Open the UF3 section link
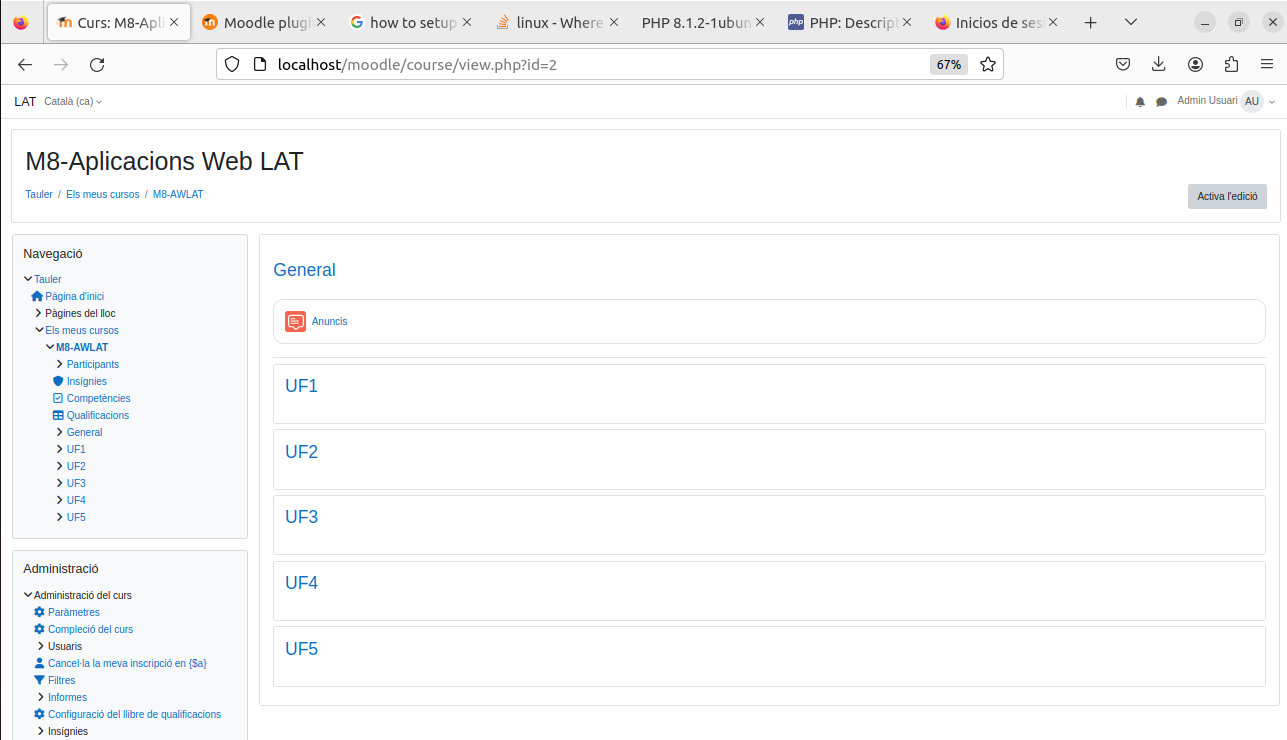The height and width of the screenshot is (740, 1287). [x=301, y=517]
